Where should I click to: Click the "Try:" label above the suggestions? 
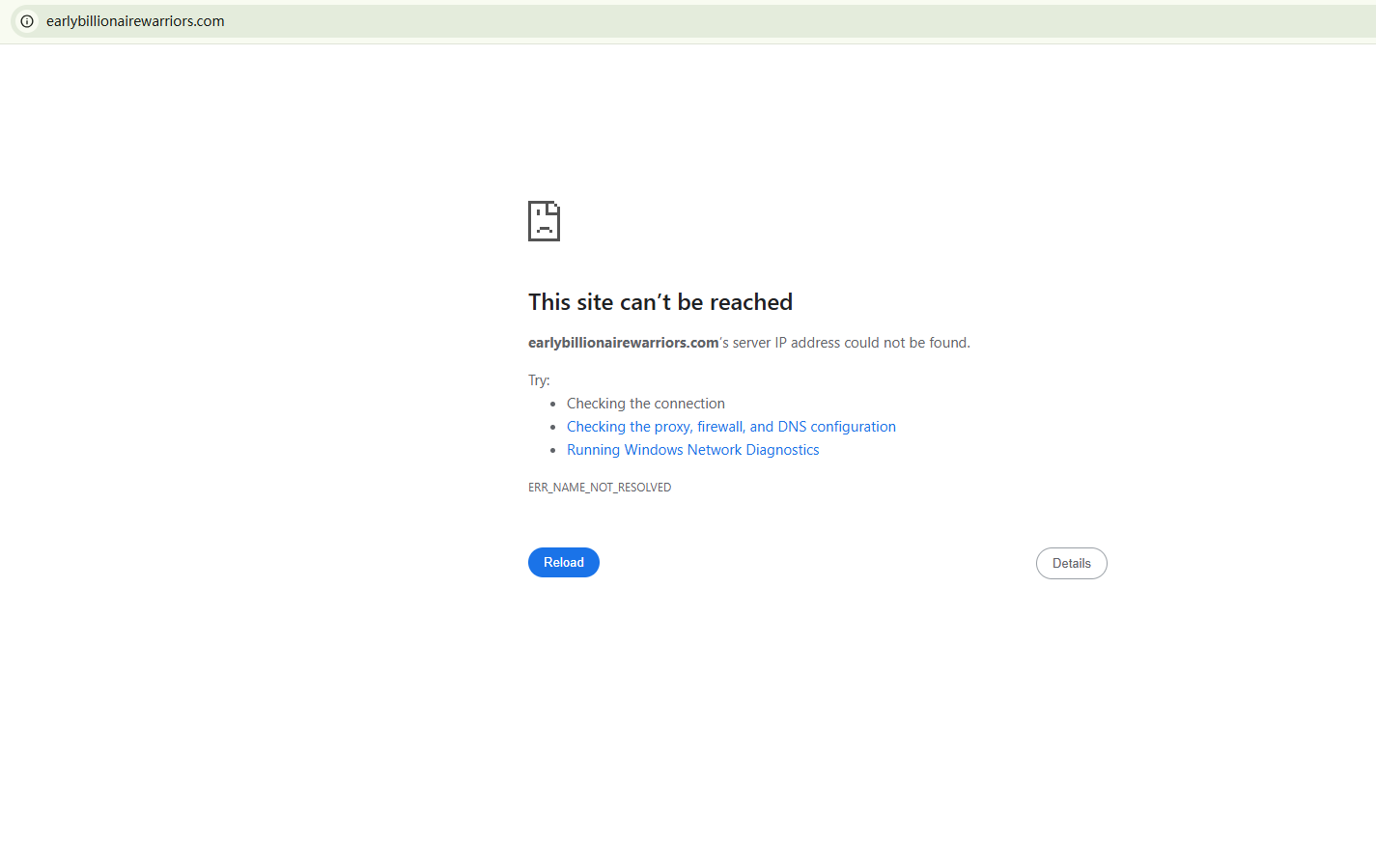click(x=539, y=380)
